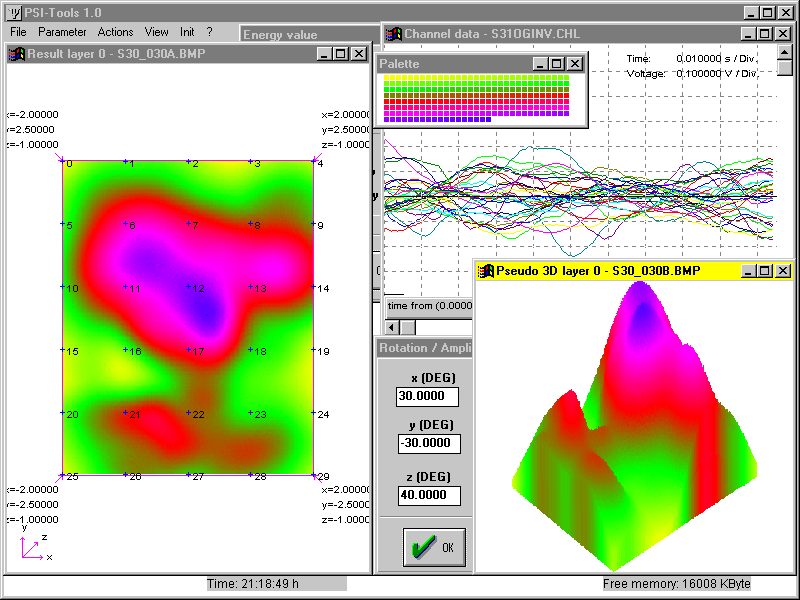Click the x (DEG) rotation input field
Screen dimensions: 800x600
pyautogui.click(x=428, y=397)
